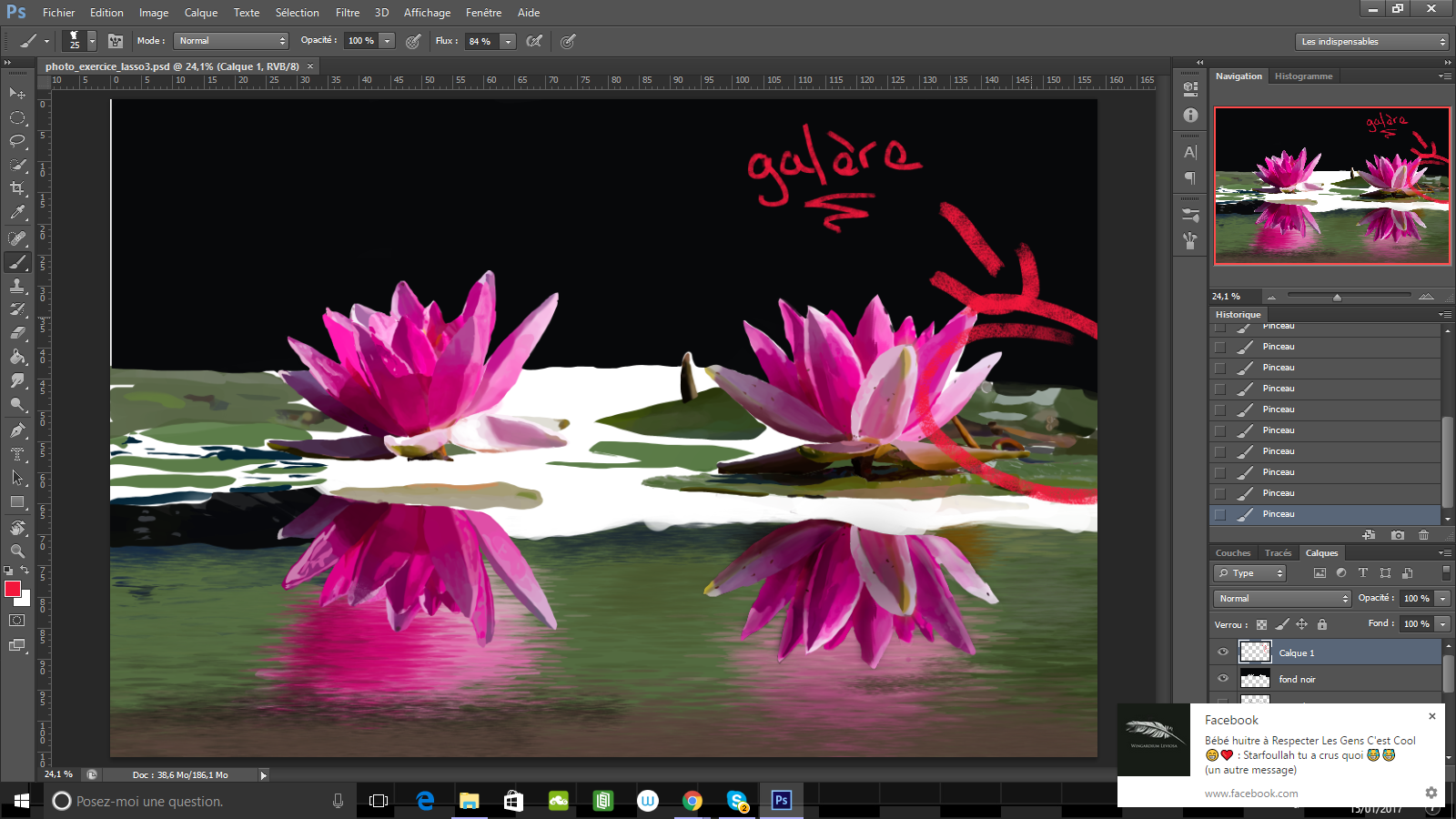Click the Navigation panel preview thumbnail
The height and width of the screenshot is (819, 1456).
tap(1331, 186)
